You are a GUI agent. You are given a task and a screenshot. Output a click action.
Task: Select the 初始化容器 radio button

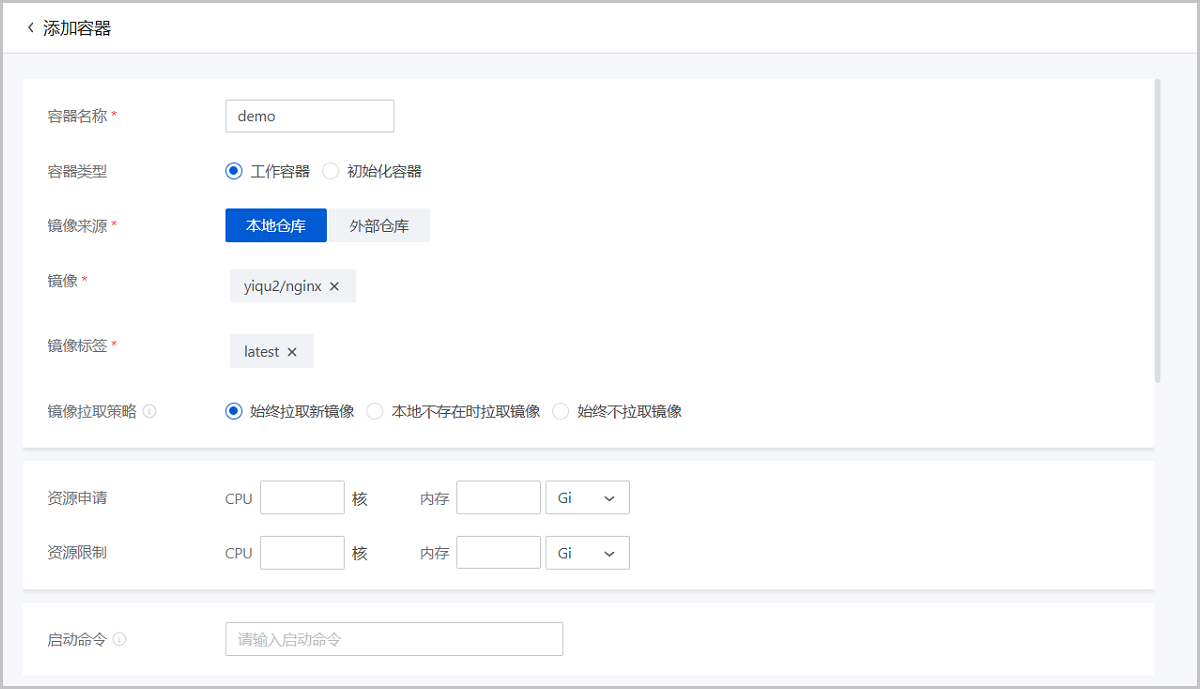(331, 171)
